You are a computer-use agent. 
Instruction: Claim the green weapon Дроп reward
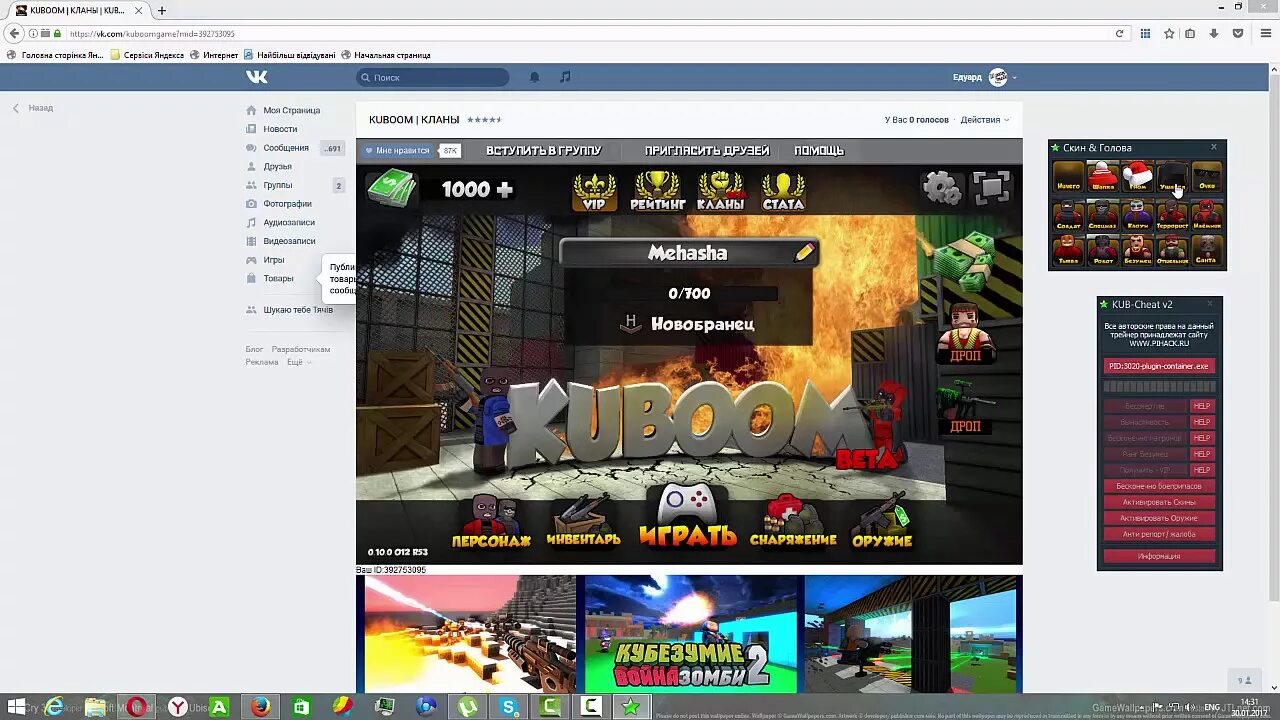(x=964, y=407)
